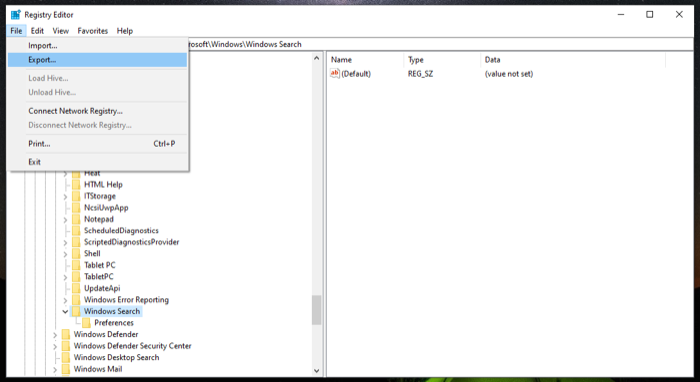Choose Print... from the File menu
Viewport: 700px width, 382px height.
[97, 144]
